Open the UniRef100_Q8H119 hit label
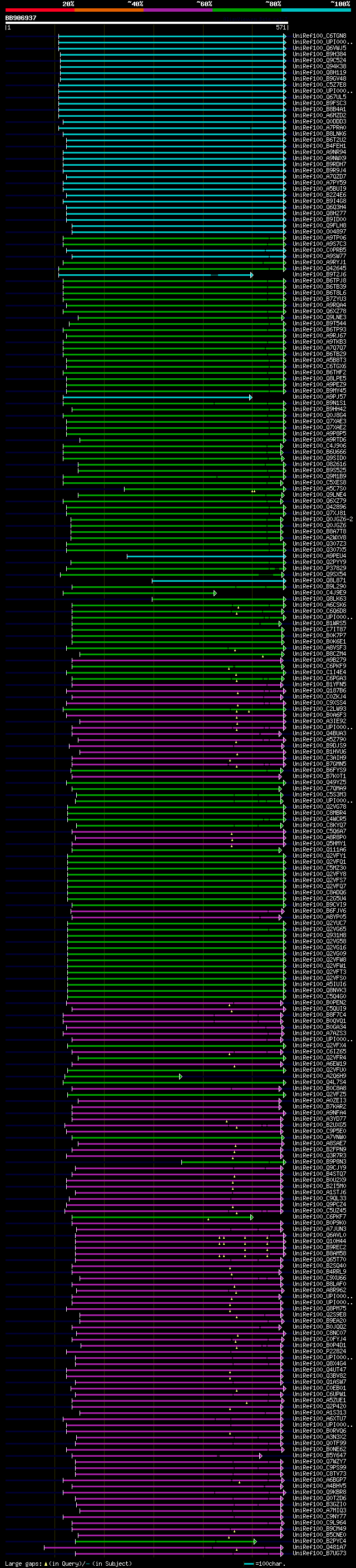The height and width of the screenshot is (1568, 356). [x=319, y=72]
